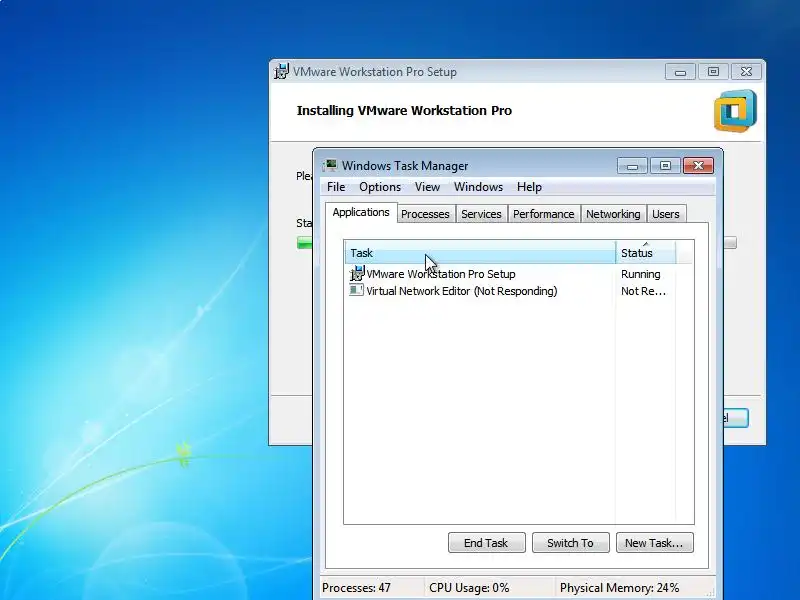
Task: Click the Installing VMware Workstation Pro heading
Action: click(x=404, y=111)
